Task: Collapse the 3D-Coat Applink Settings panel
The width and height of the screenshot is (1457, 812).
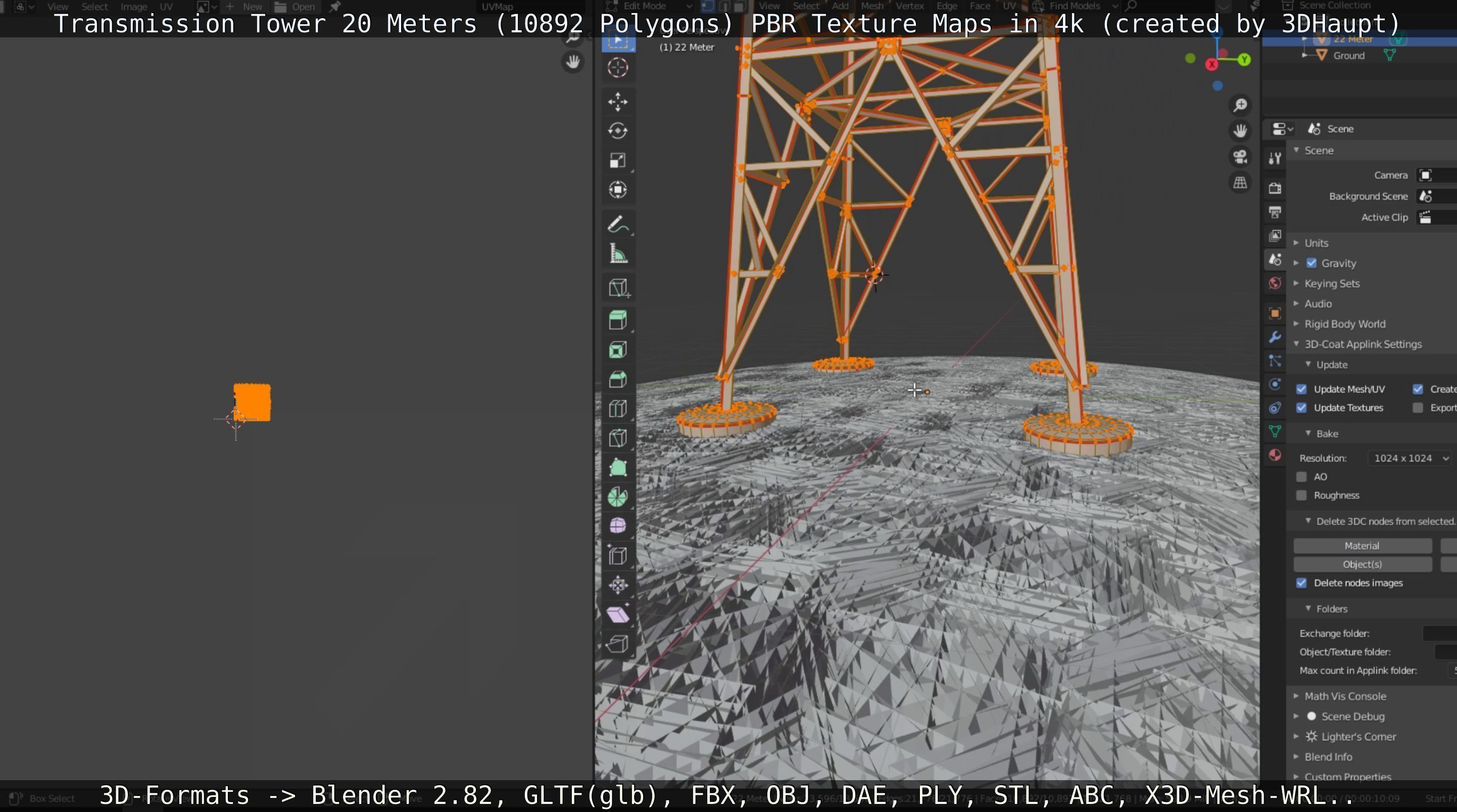Action: tap(1296, 344)
